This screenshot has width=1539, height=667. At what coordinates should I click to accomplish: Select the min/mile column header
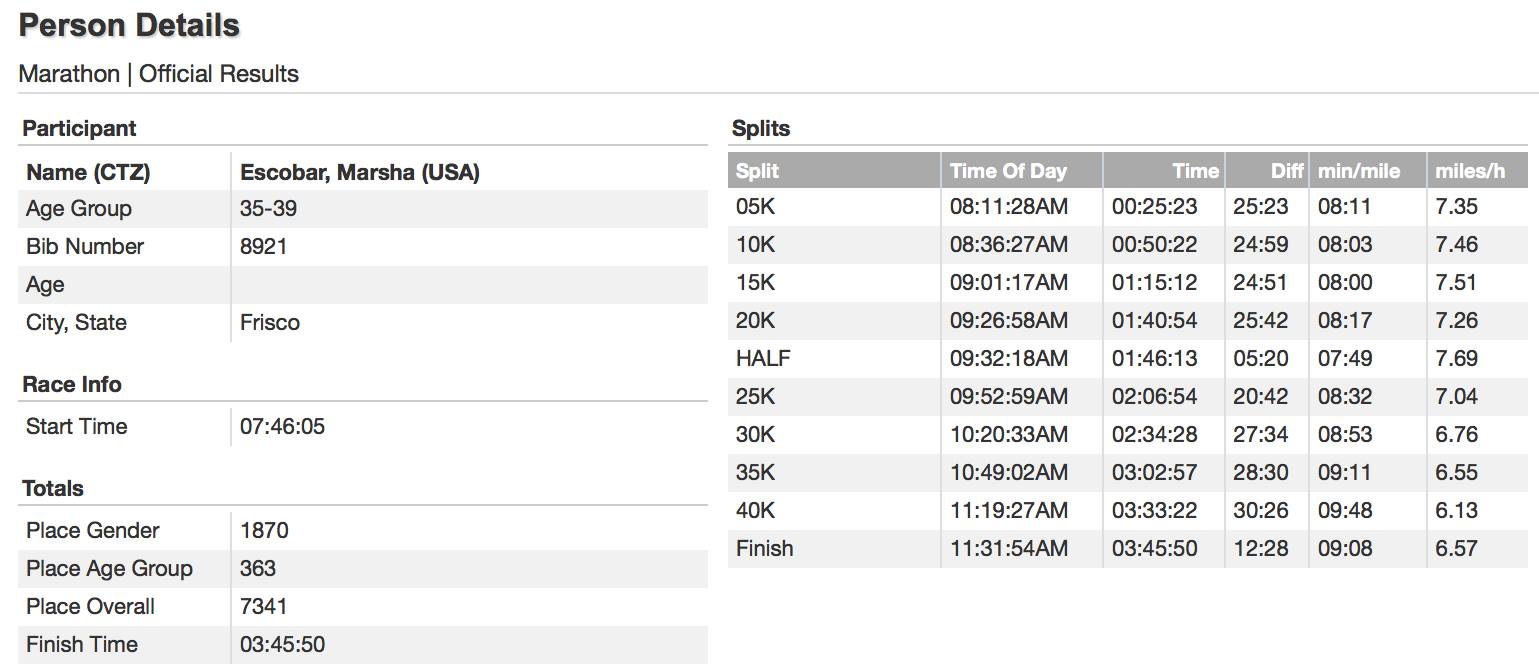tap(1358, 171)
